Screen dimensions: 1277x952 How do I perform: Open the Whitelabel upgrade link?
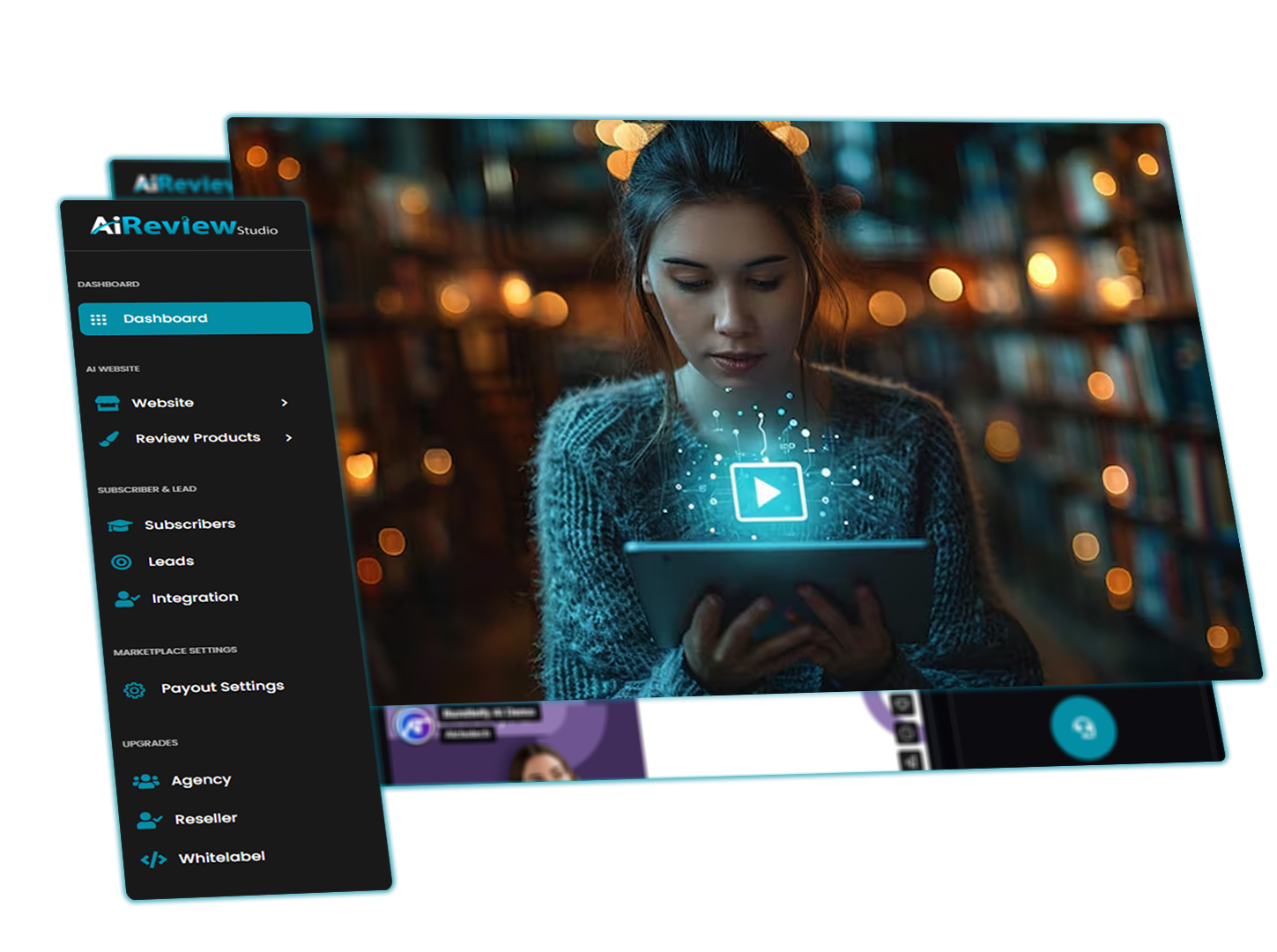tap(221, 858)
